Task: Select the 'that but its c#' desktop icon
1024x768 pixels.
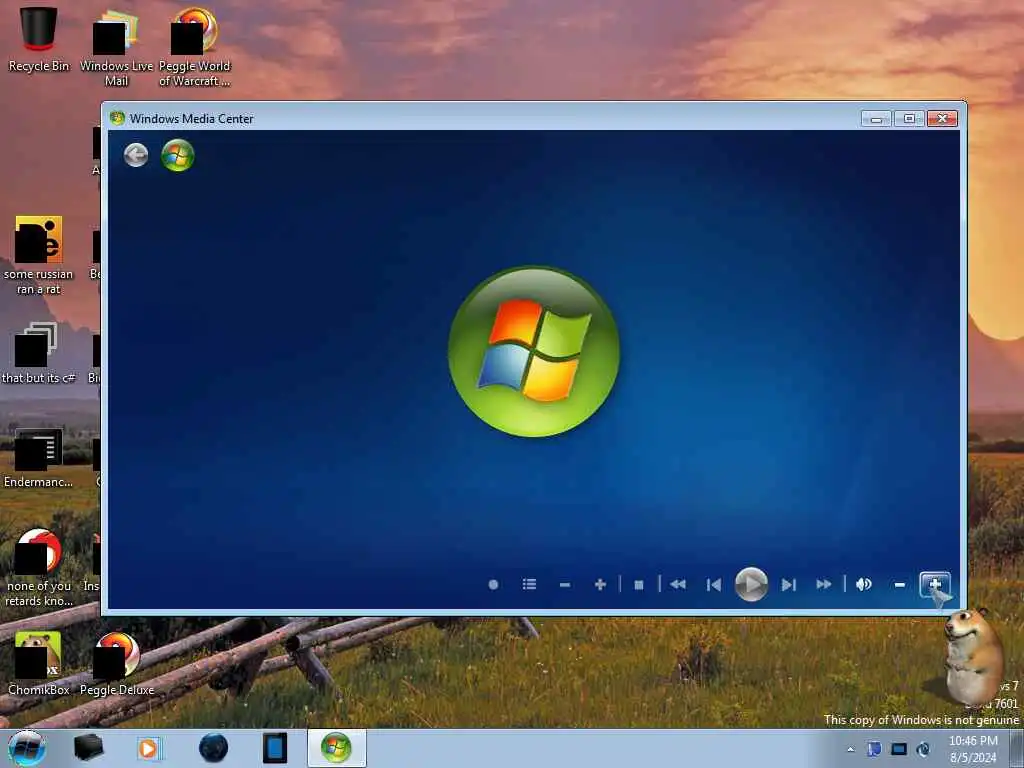Action: point(39,353)
